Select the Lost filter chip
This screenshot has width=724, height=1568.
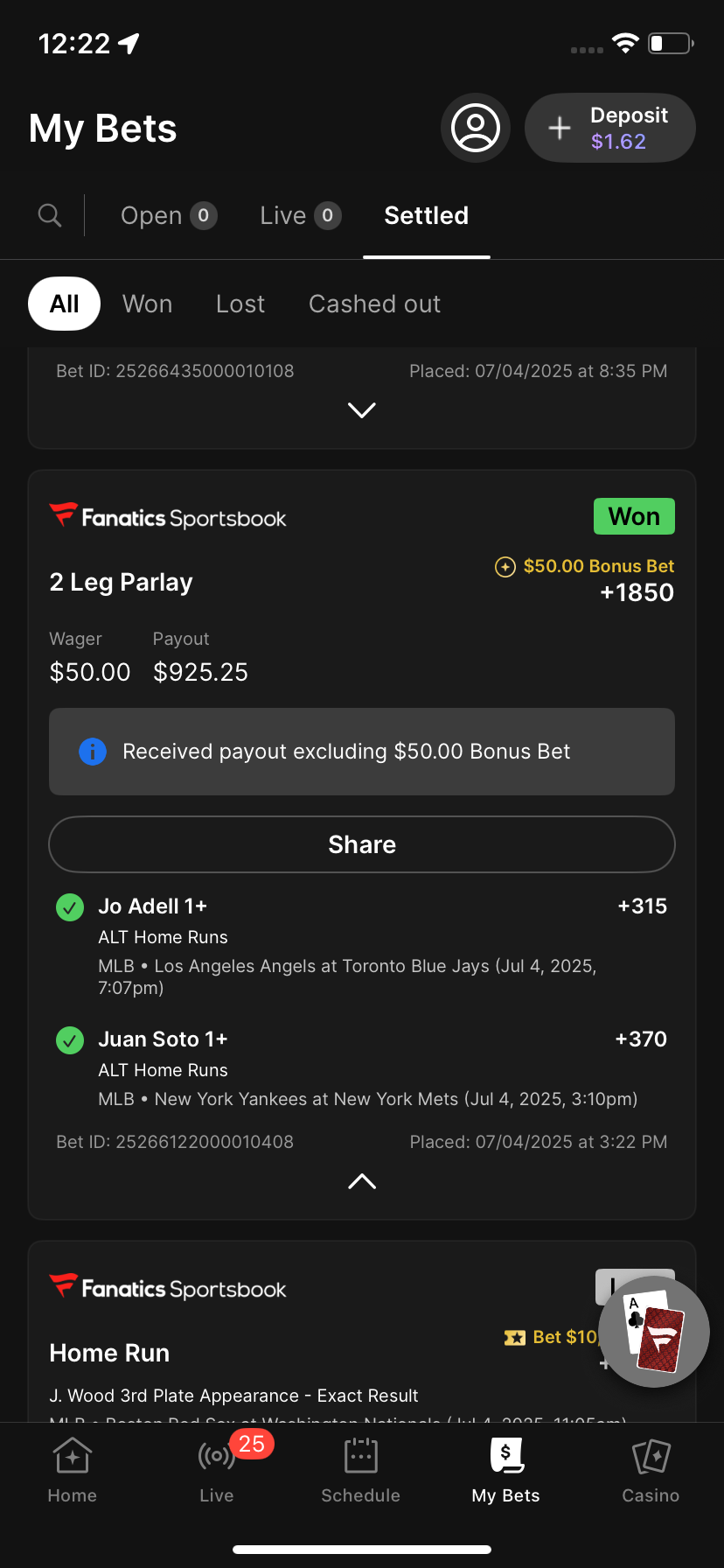tap(240, 304)
